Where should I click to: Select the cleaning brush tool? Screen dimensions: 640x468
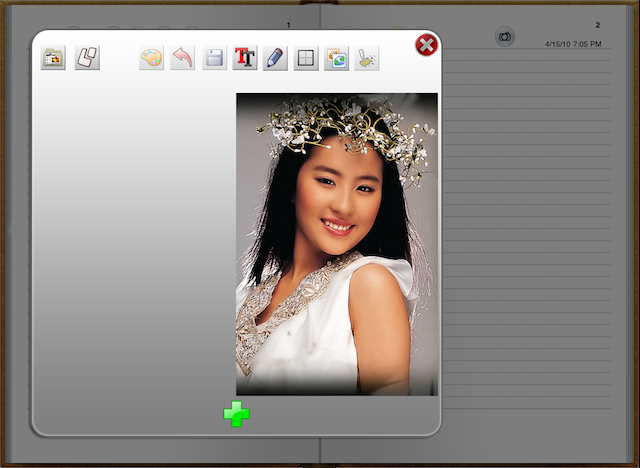pyautogui.click(x=367, y=58)
